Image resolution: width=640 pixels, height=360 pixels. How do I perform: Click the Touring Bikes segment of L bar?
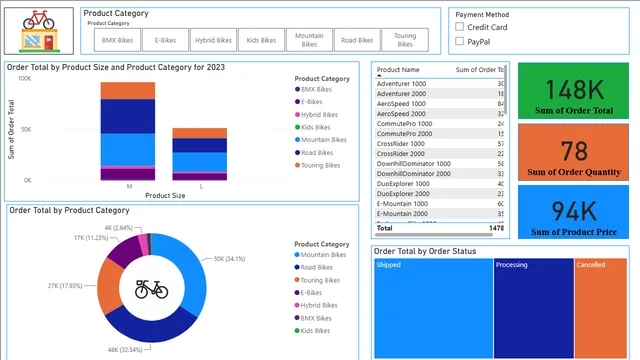point(200,133)
